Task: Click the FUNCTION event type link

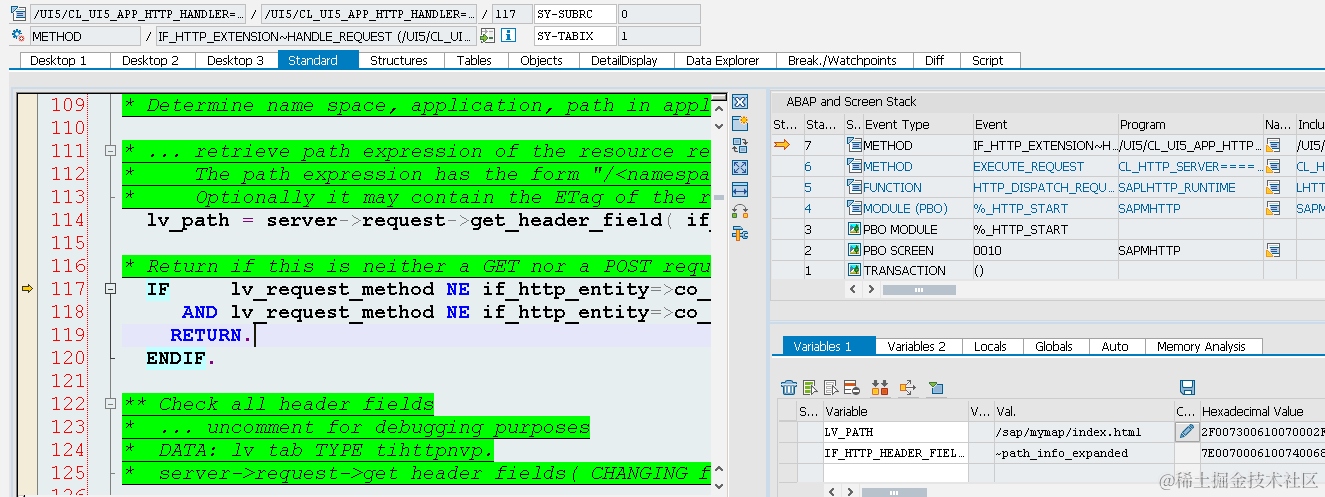Action: (893, 188)
